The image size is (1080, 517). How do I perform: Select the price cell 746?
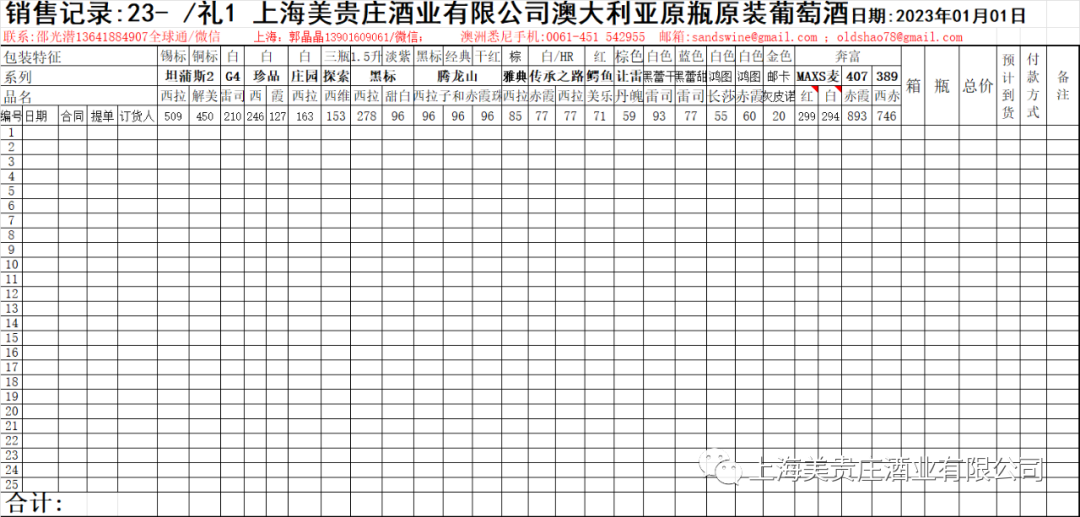tap(886, 116)
